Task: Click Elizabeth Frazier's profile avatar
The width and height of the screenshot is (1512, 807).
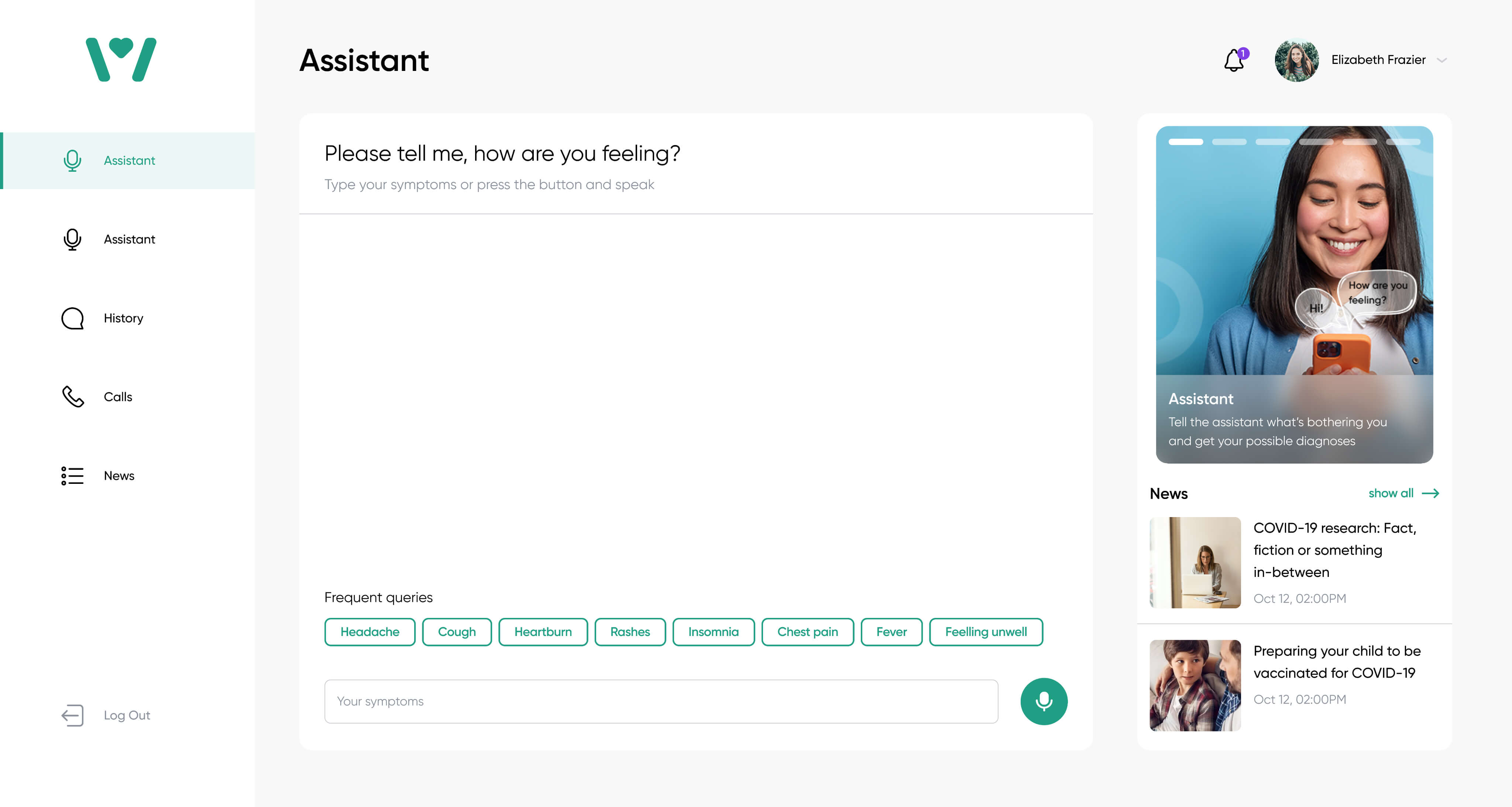Action: [x=1296, y=60]
